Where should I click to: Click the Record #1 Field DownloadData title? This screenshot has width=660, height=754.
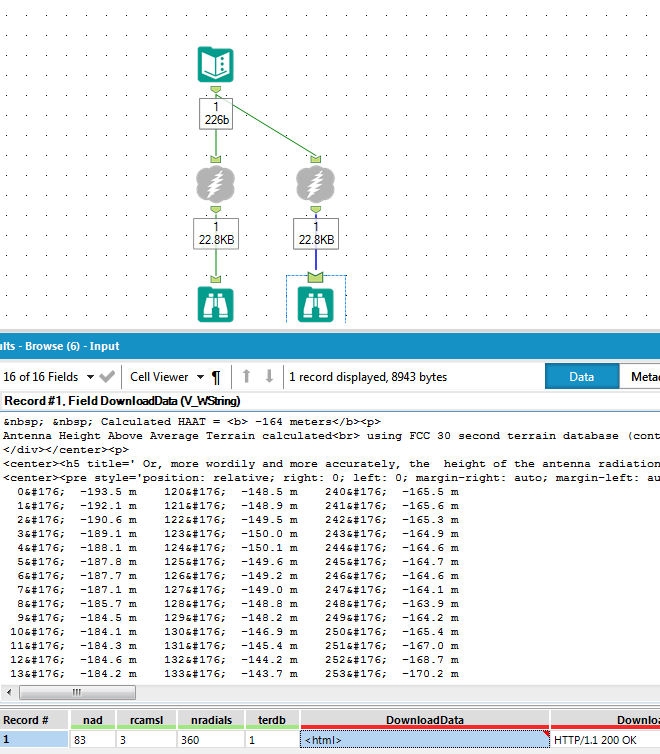click(122, 401)
